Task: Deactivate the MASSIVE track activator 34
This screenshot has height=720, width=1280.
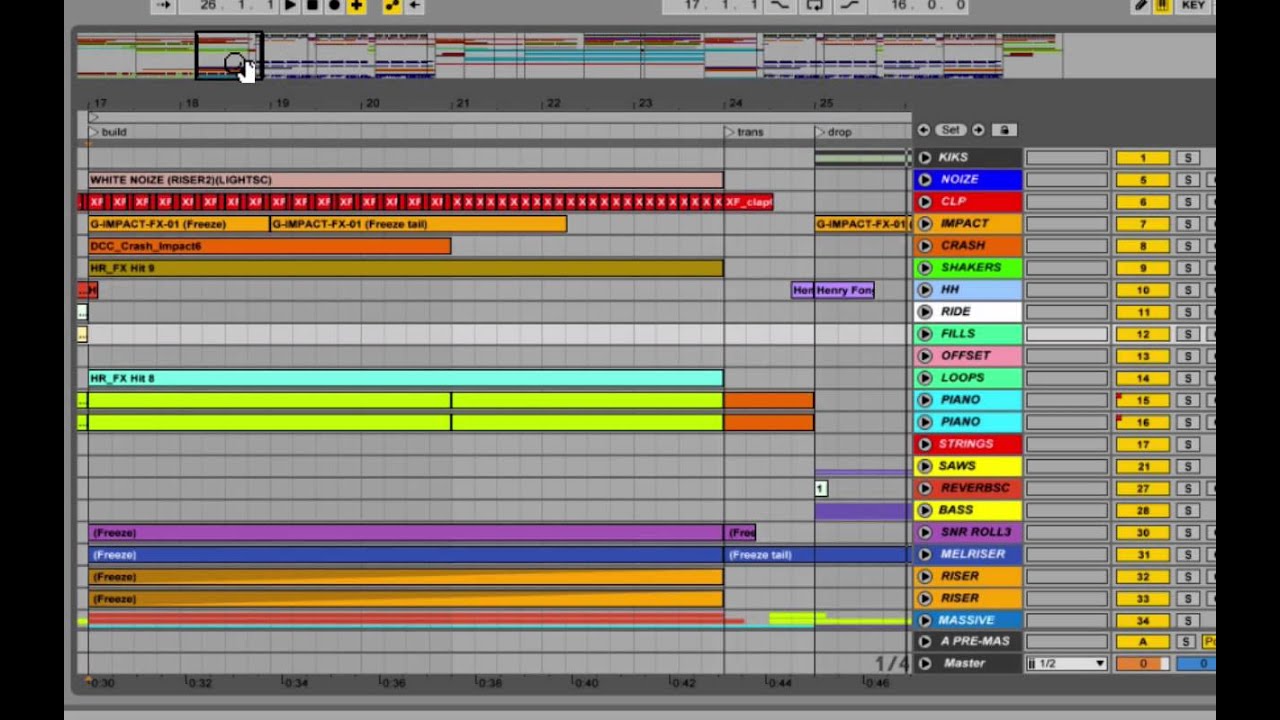Action: click(1143, 620)
